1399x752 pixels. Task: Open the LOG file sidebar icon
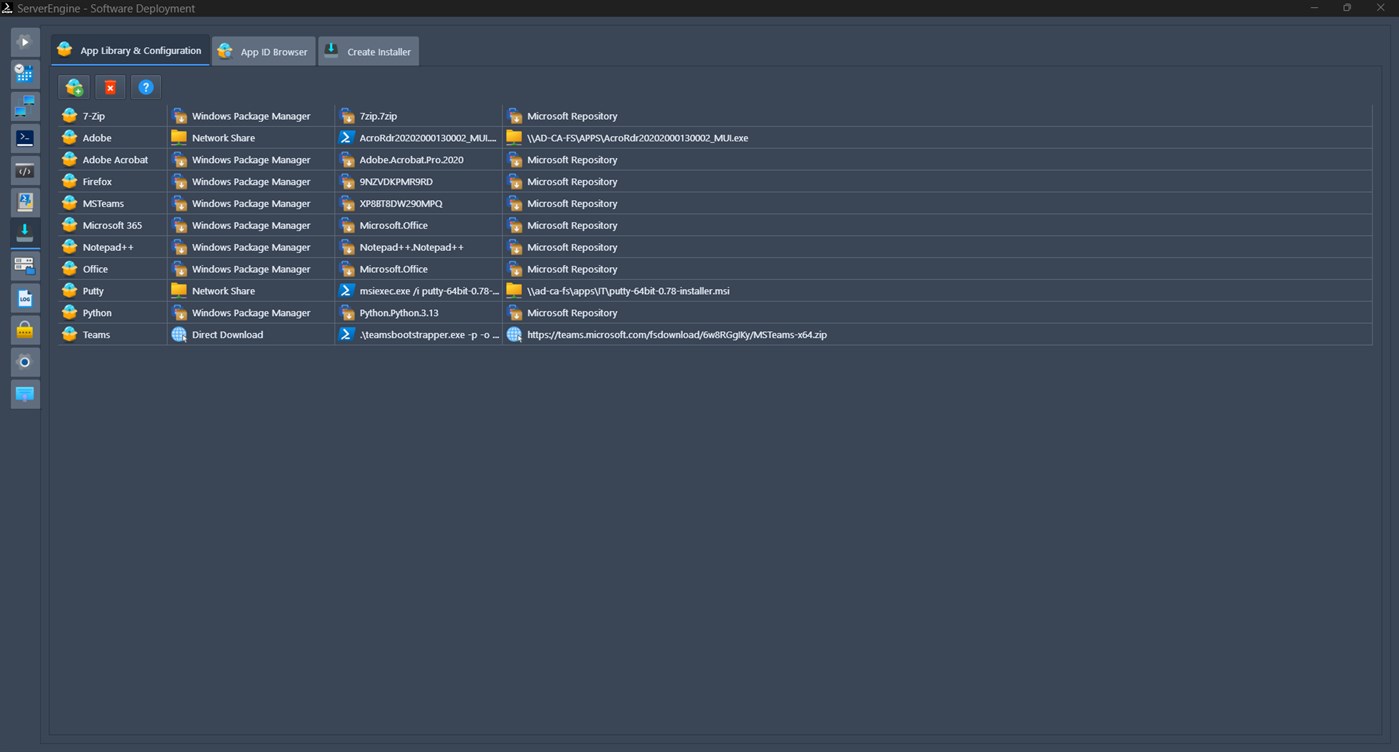point(25,298)
